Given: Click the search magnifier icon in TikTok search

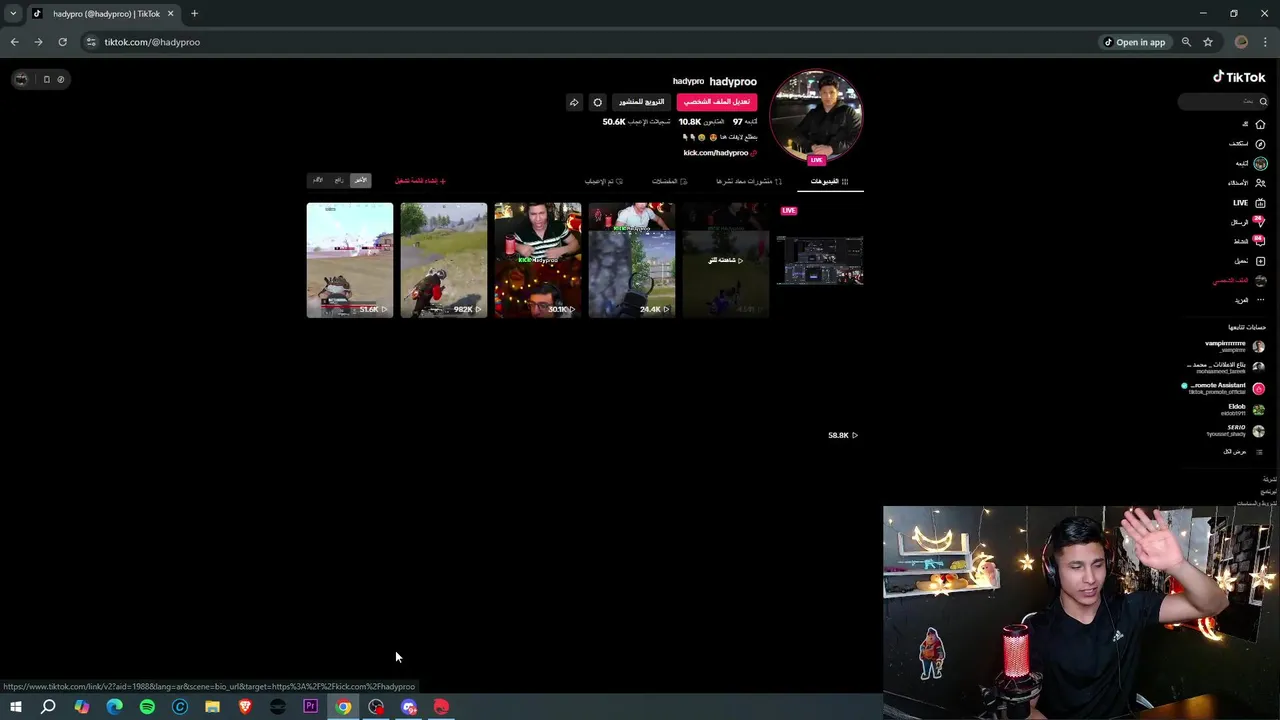Looking at the screenshot, I should (1263, 101).
